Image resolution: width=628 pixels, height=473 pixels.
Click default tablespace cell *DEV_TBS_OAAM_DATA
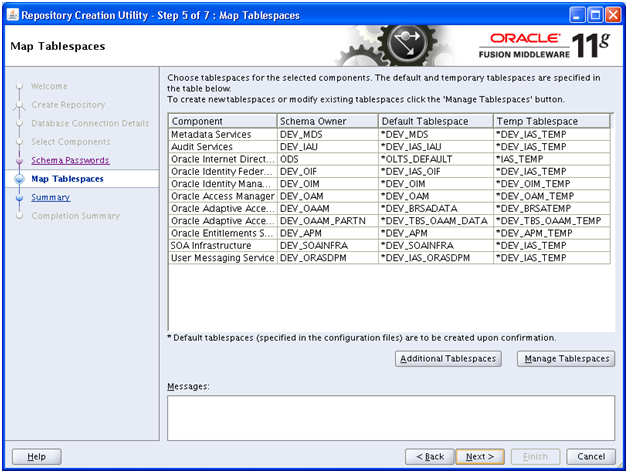436,221
